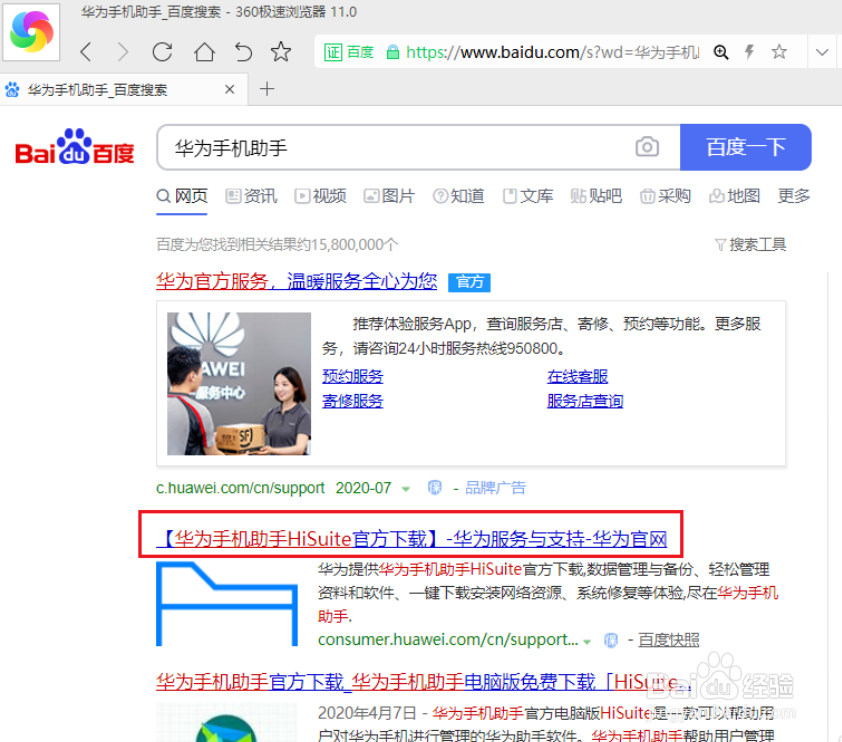Click the c.huawei.com/cn/support URL
Viewport: 842px width, 742px height.
[x=241, y=488]
